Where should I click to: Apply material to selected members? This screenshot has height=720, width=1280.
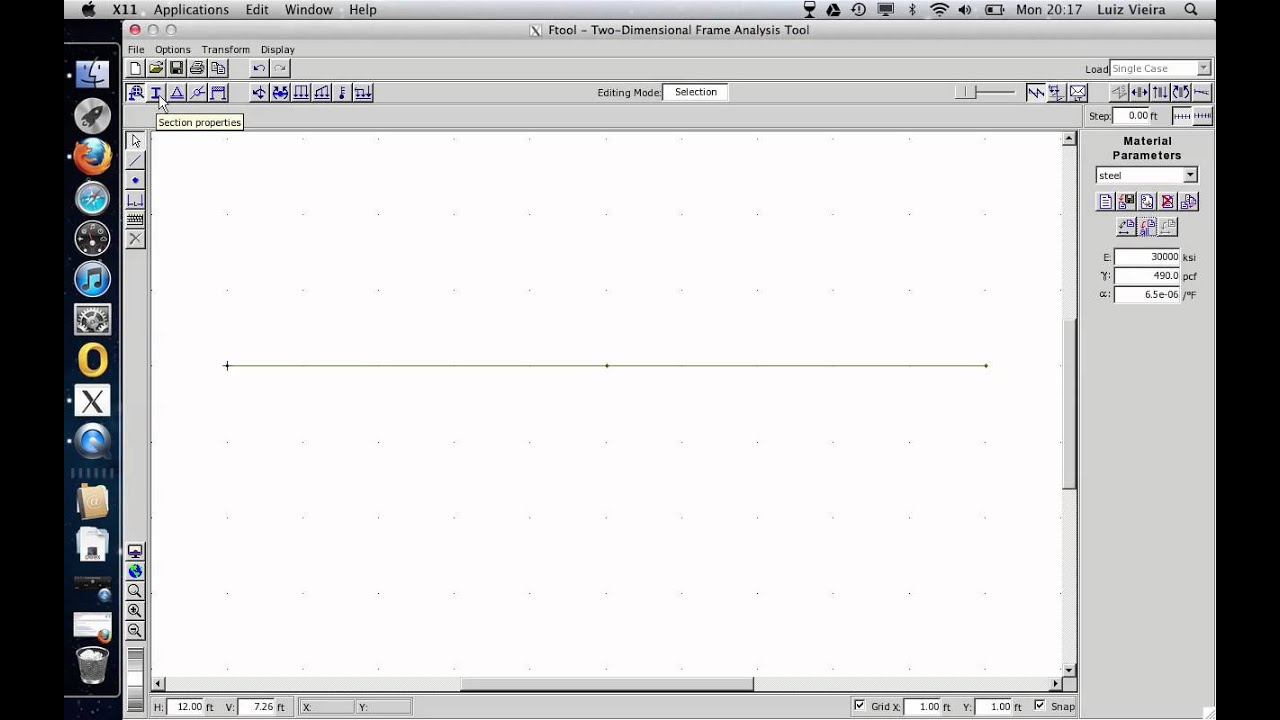point(1126,227)
